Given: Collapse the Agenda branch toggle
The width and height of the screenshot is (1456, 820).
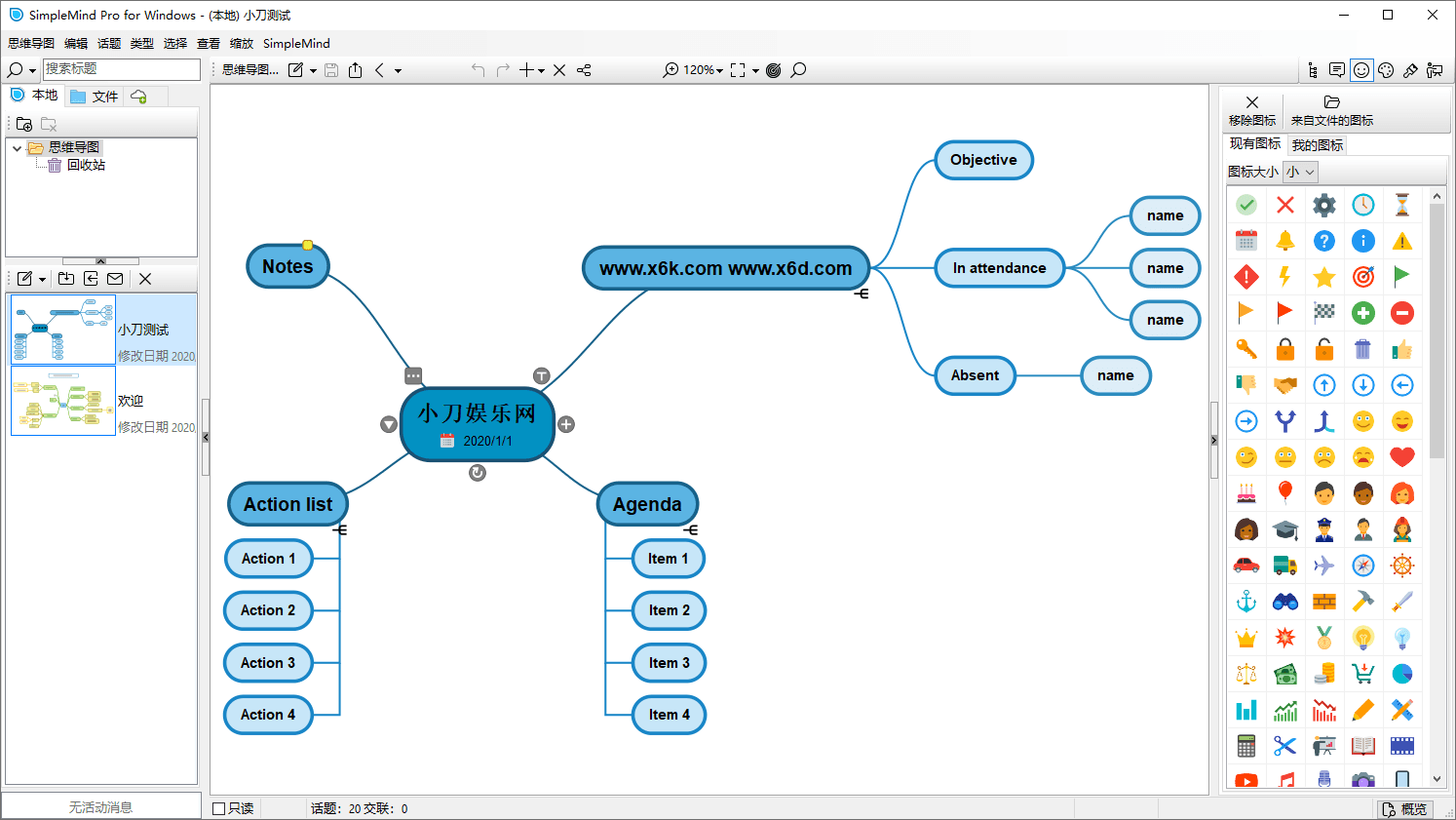Looking at the screenshot, I should point(691,529).
